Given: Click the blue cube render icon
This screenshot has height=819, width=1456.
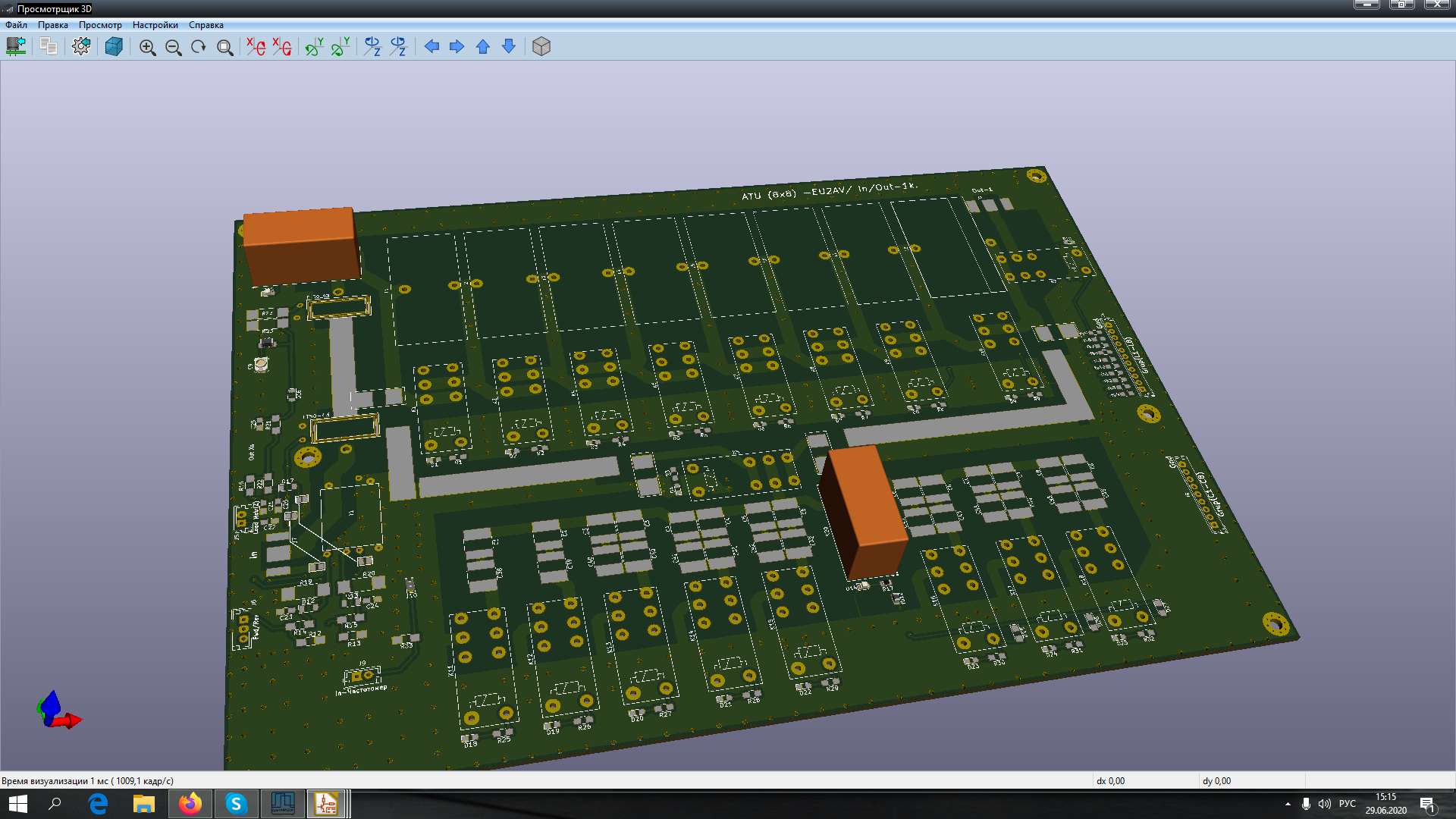Looking at the screenshot, I should click(114, 47).
